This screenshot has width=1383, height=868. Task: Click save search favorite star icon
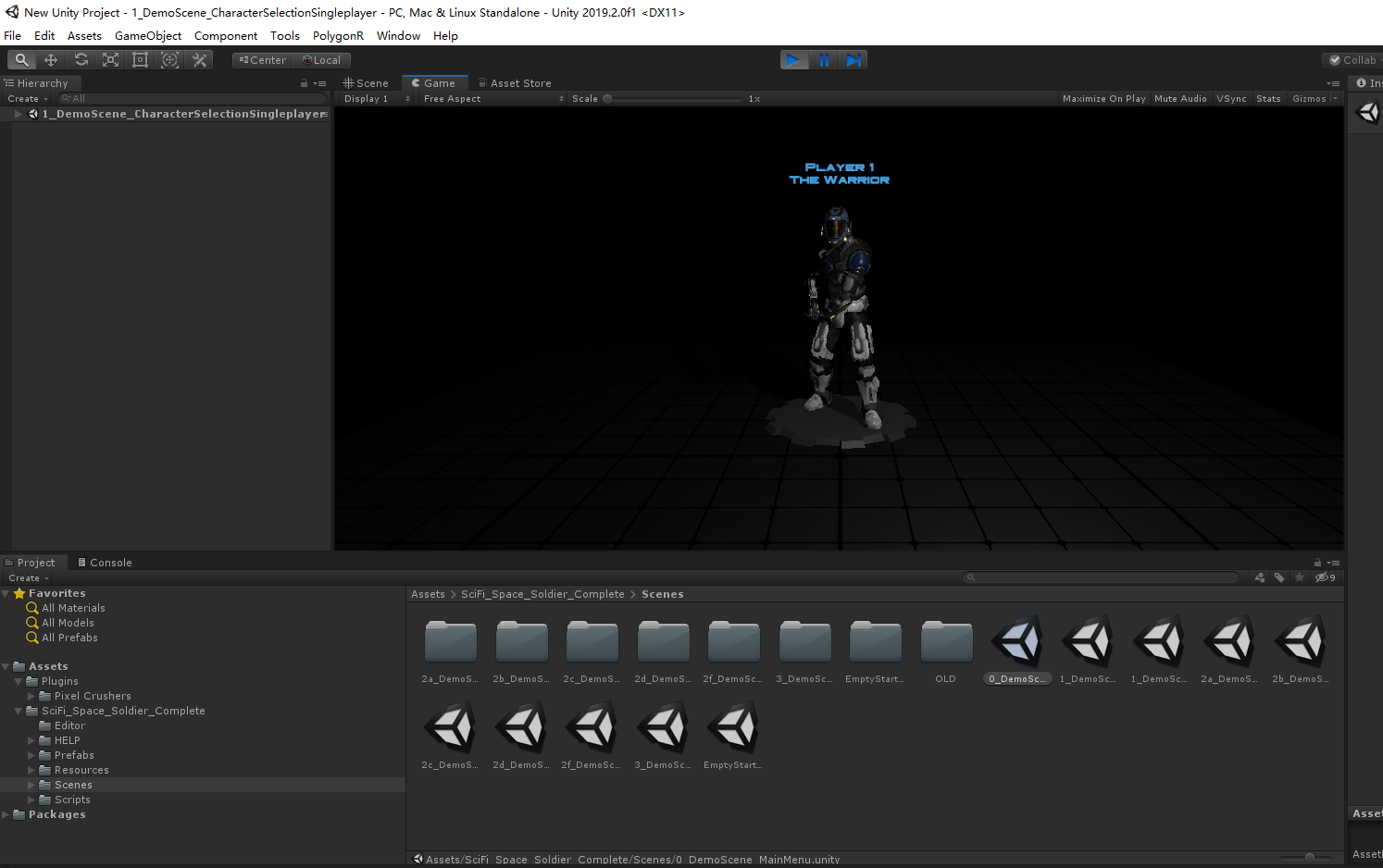pyautogui.click(x=1300, y=577)
